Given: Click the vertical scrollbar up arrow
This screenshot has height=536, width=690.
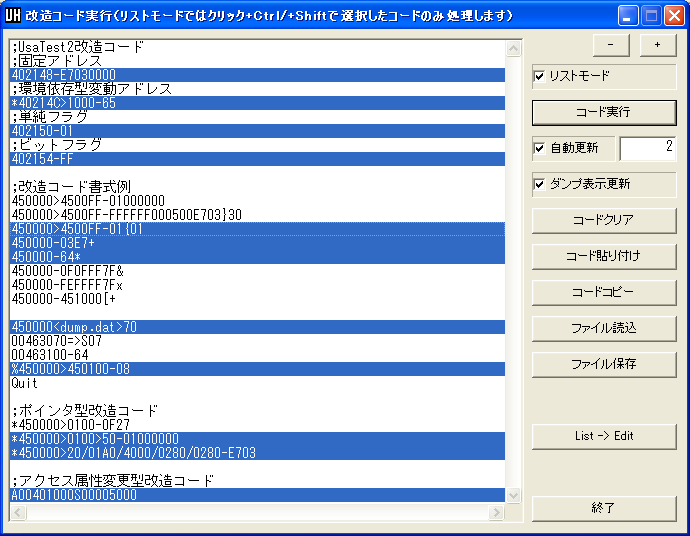Looking at the screenshot, I should click(x=514, y=48).
